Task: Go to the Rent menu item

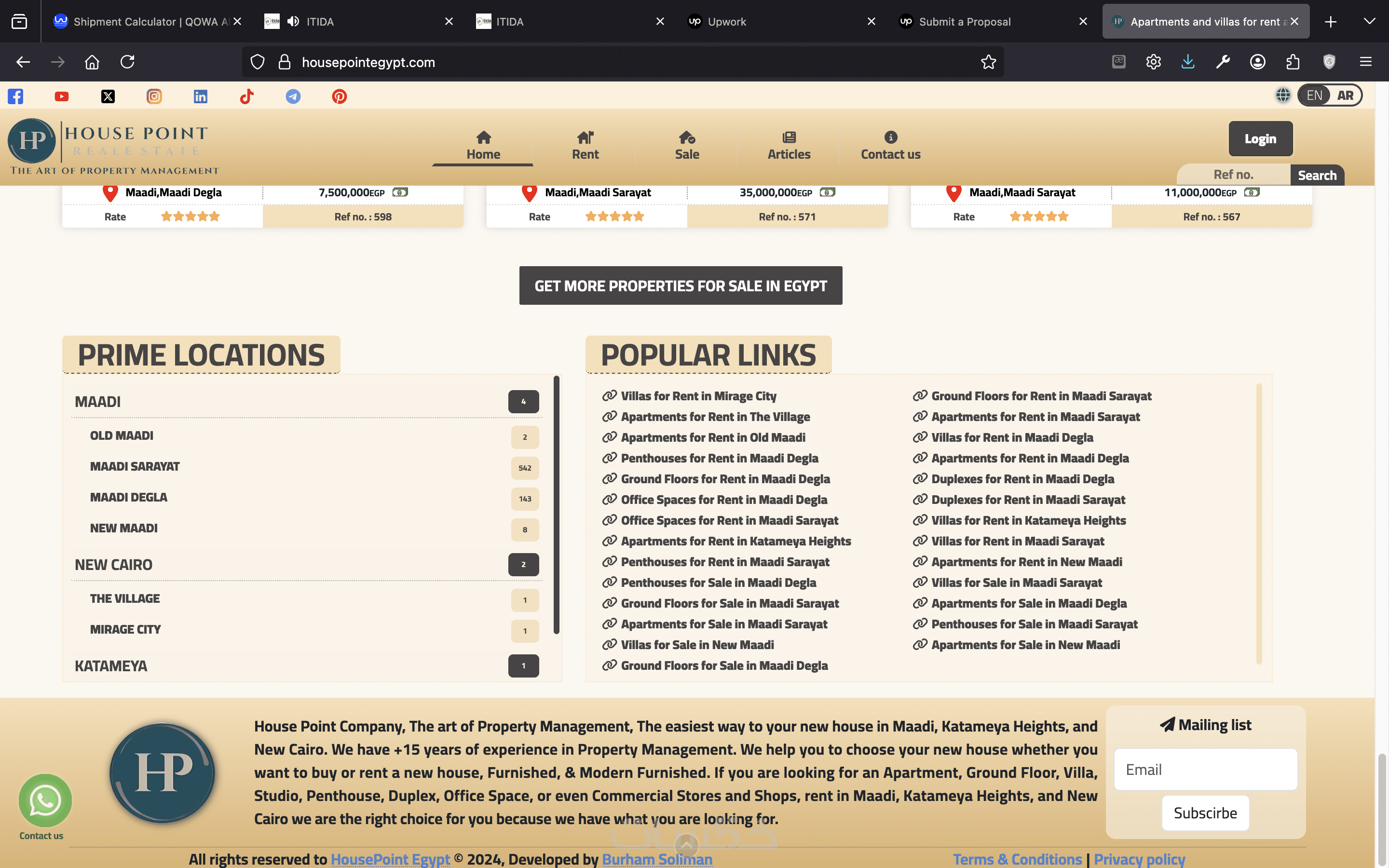Action: click(585, 146)
